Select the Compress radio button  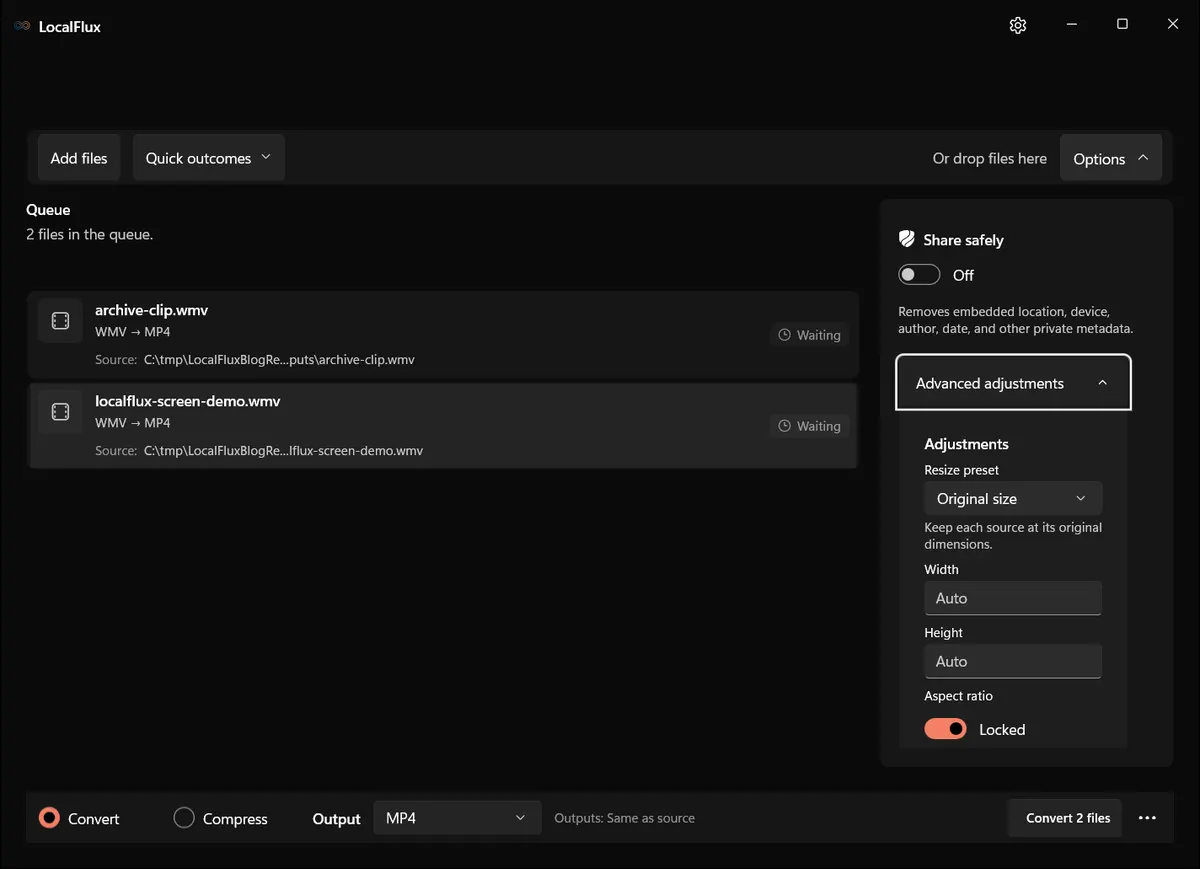click(x=184, y=818)
